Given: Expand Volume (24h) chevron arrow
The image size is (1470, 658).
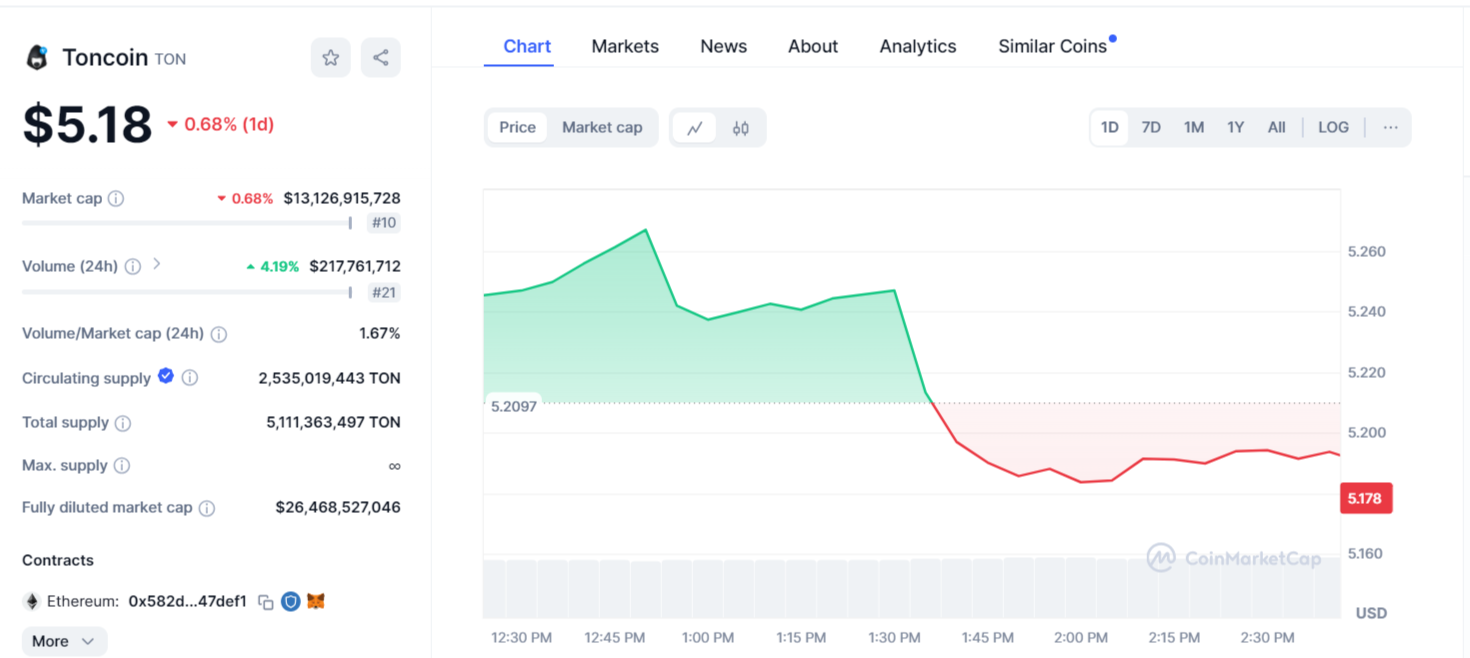Looking at the screenshot, I should [157, 265].
